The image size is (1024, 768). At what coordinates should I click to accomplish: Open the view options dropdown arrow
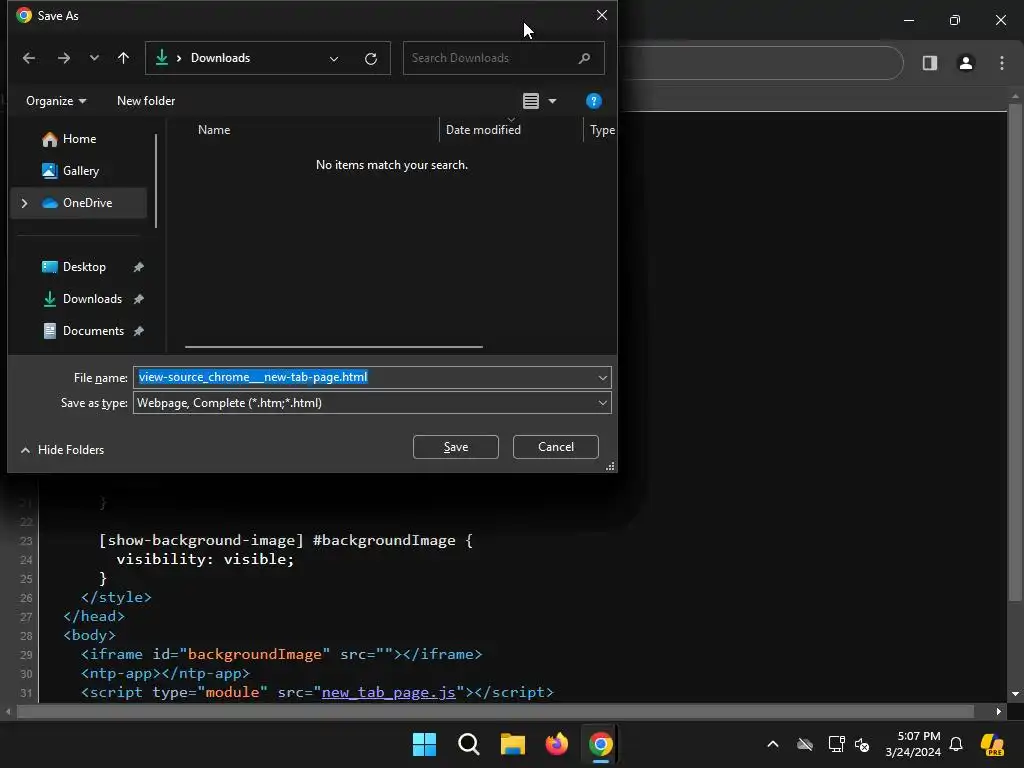(x=552, y=101)
